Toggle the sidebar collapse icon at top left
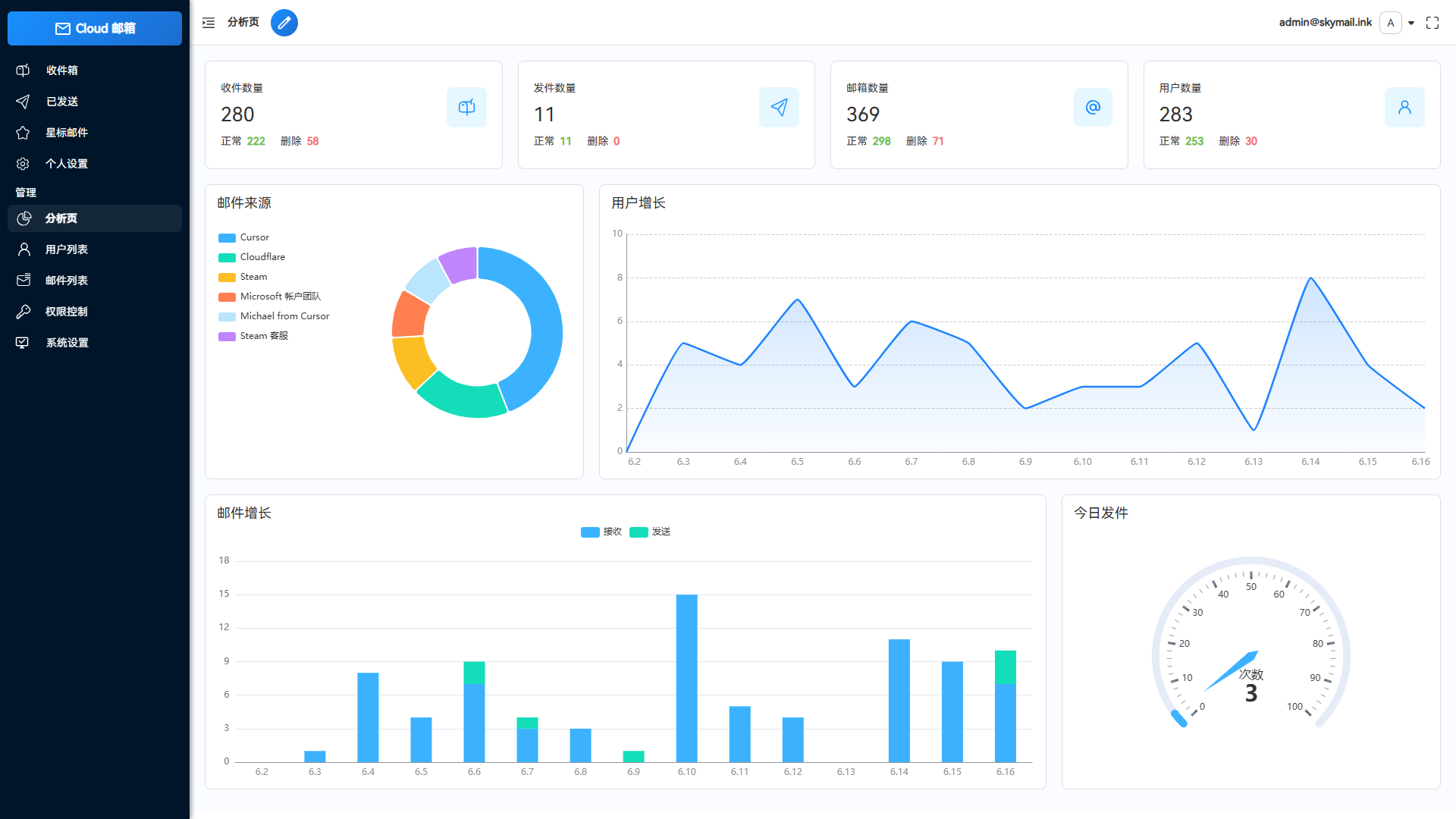 coord(208,23)
